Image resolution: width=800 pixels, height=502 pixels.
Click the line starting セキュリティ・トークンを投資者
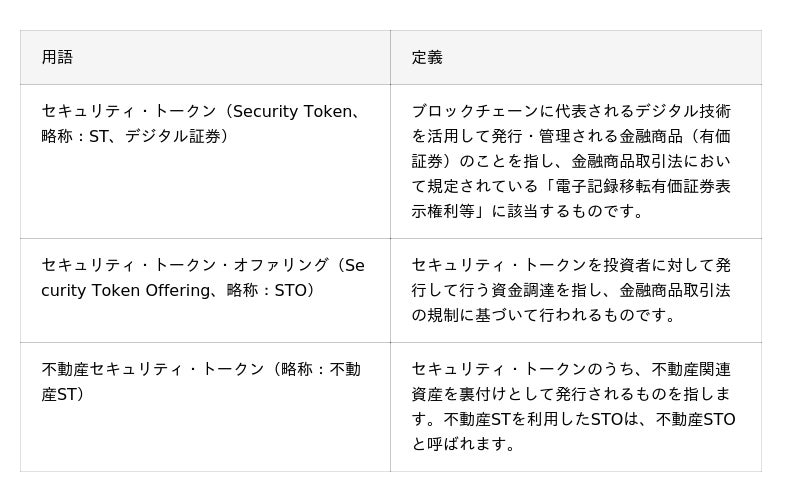click(x=571, y=266)
